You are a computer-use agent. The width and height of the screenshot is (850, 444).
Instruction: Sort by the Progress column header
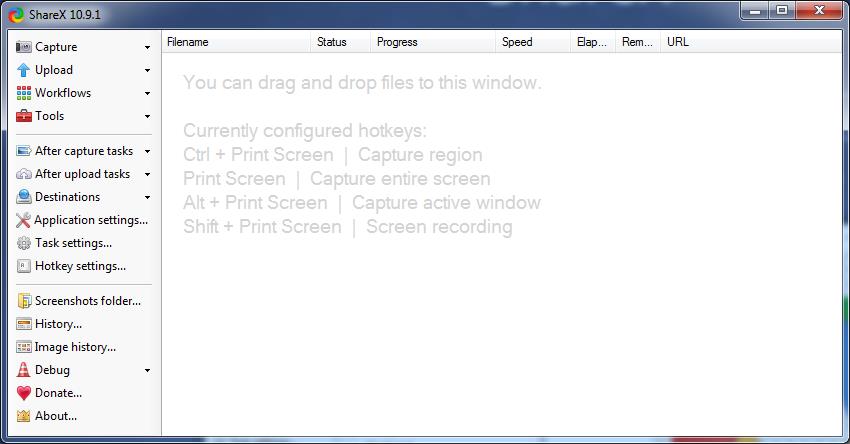[433, 42]
